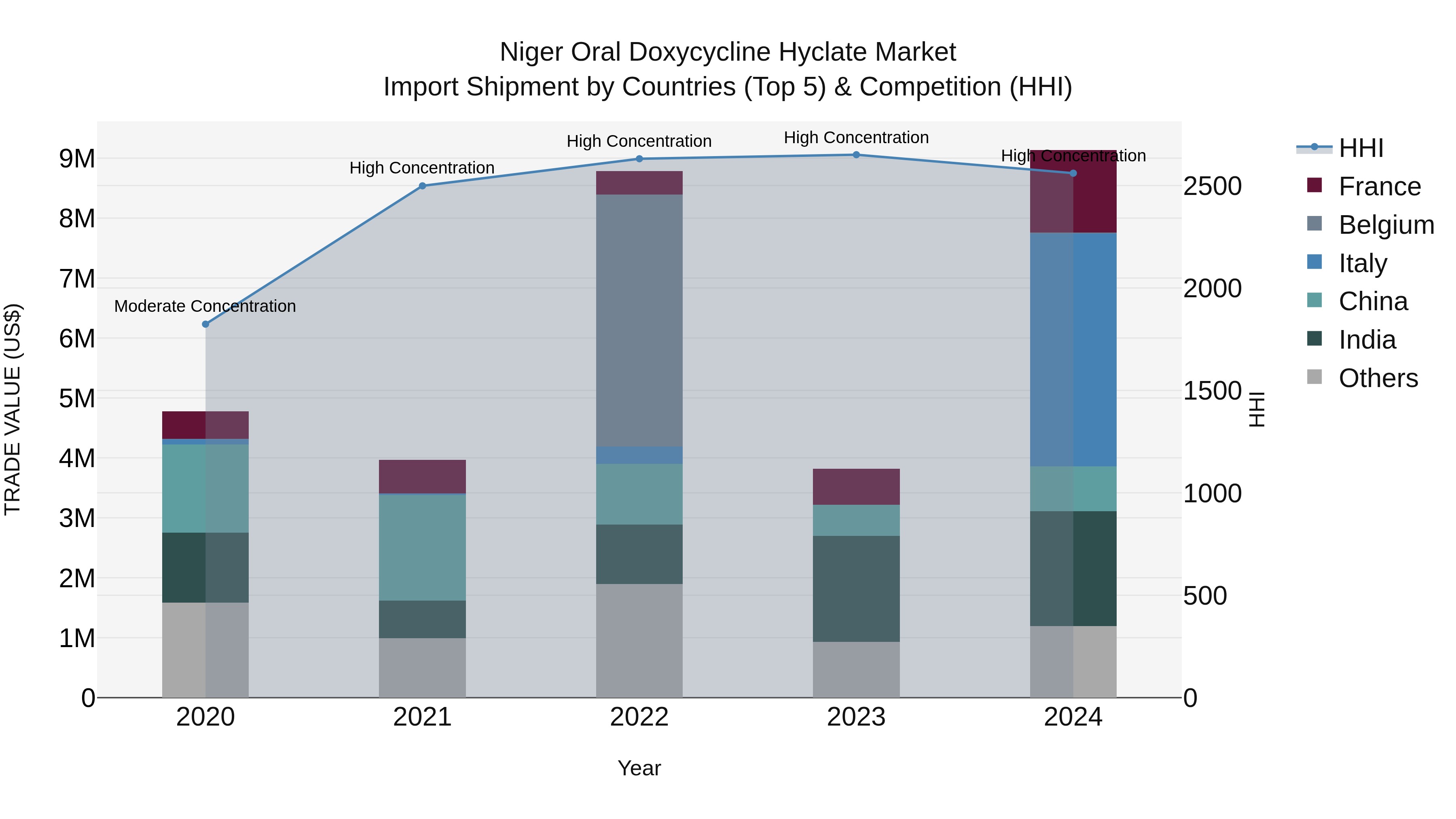
Task: Click the HHI data point for 2024
Action: (x=1073, y=173)
